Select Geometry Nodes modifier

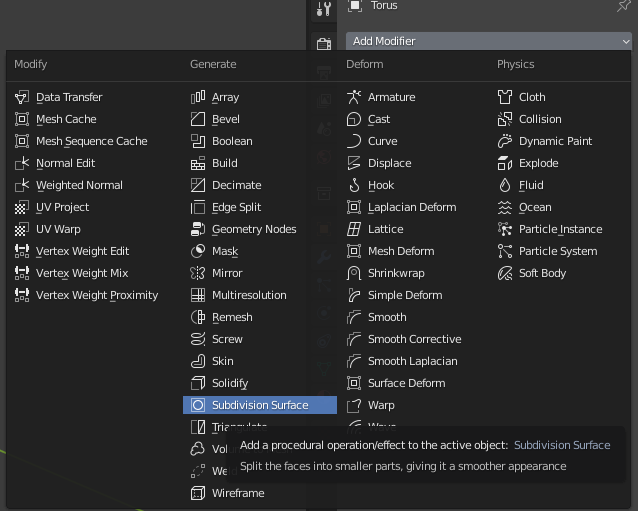(x=254, y=229)
